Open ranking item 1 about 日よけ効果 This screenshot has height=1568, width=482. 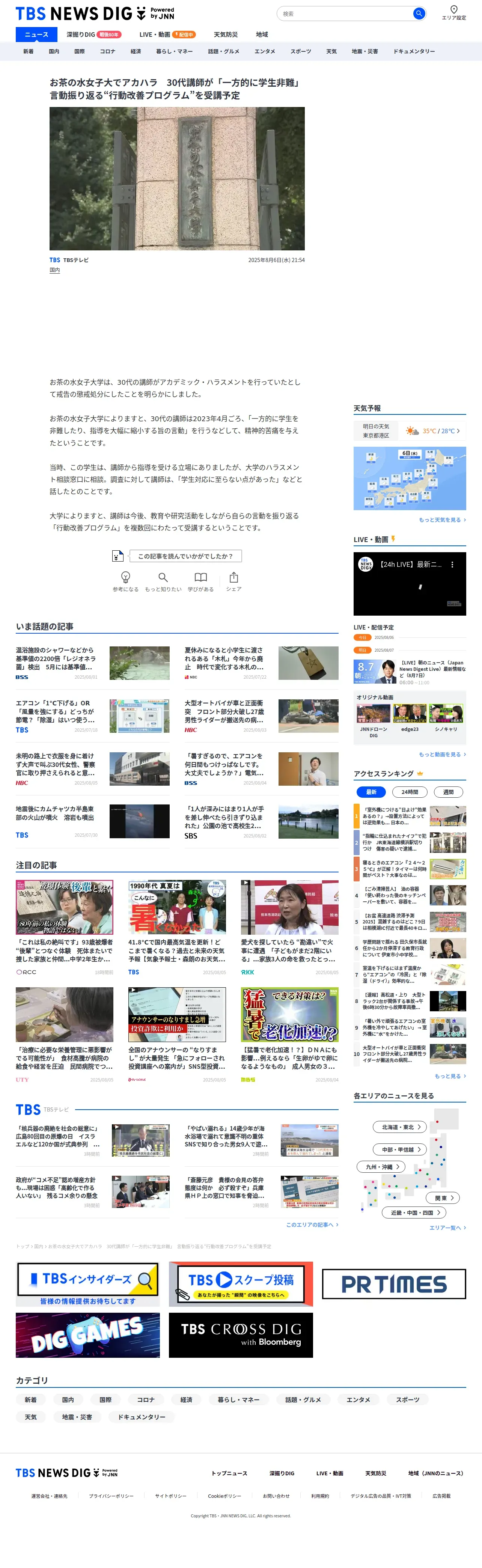point(410,816)
